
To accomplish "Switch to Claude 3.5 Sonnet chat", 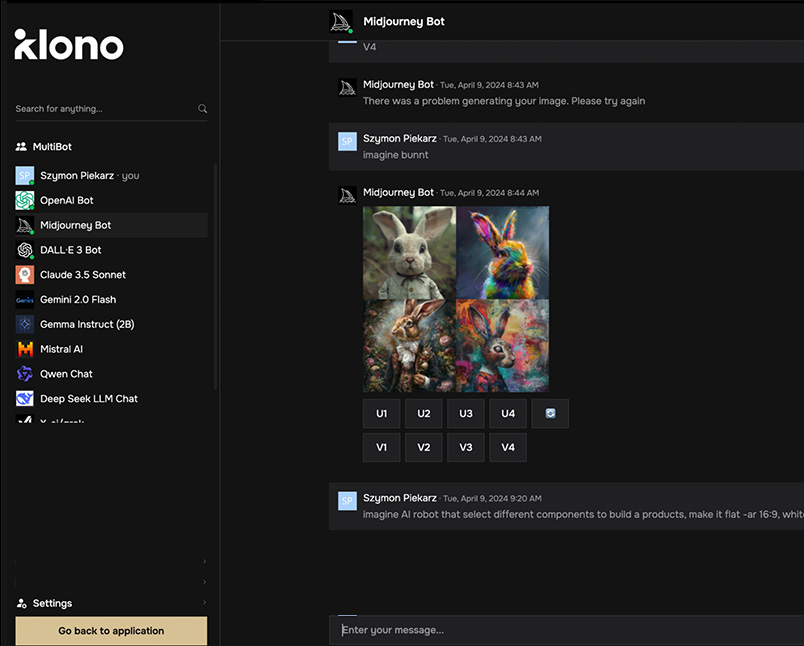I will [x=111, y=275].
